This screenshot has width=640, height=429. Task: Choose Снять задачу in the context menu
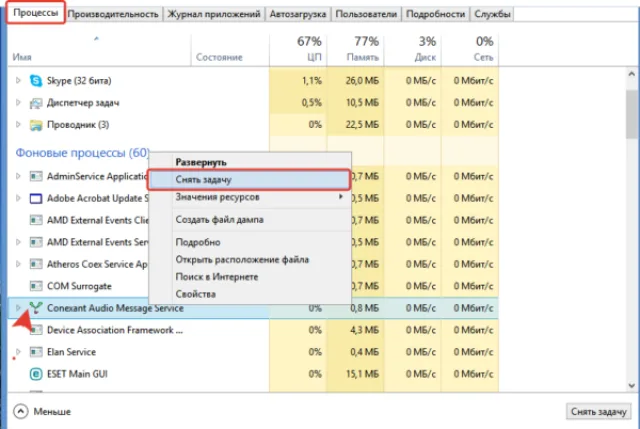coord(249,180)
